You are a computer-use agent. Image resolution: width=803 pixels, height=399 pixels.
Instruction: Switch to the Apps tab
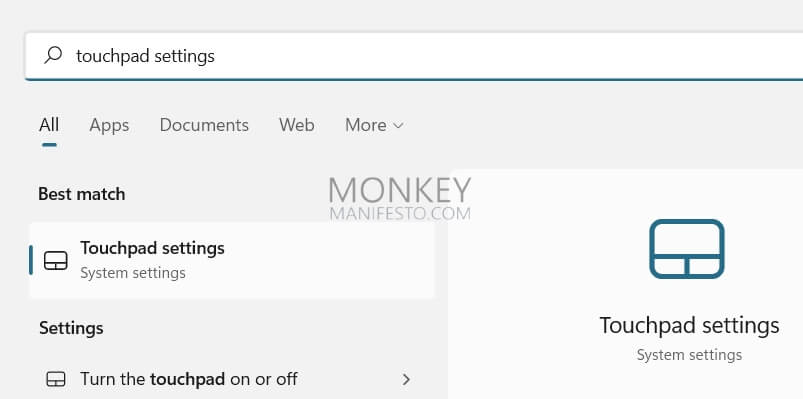pos(109,125)
